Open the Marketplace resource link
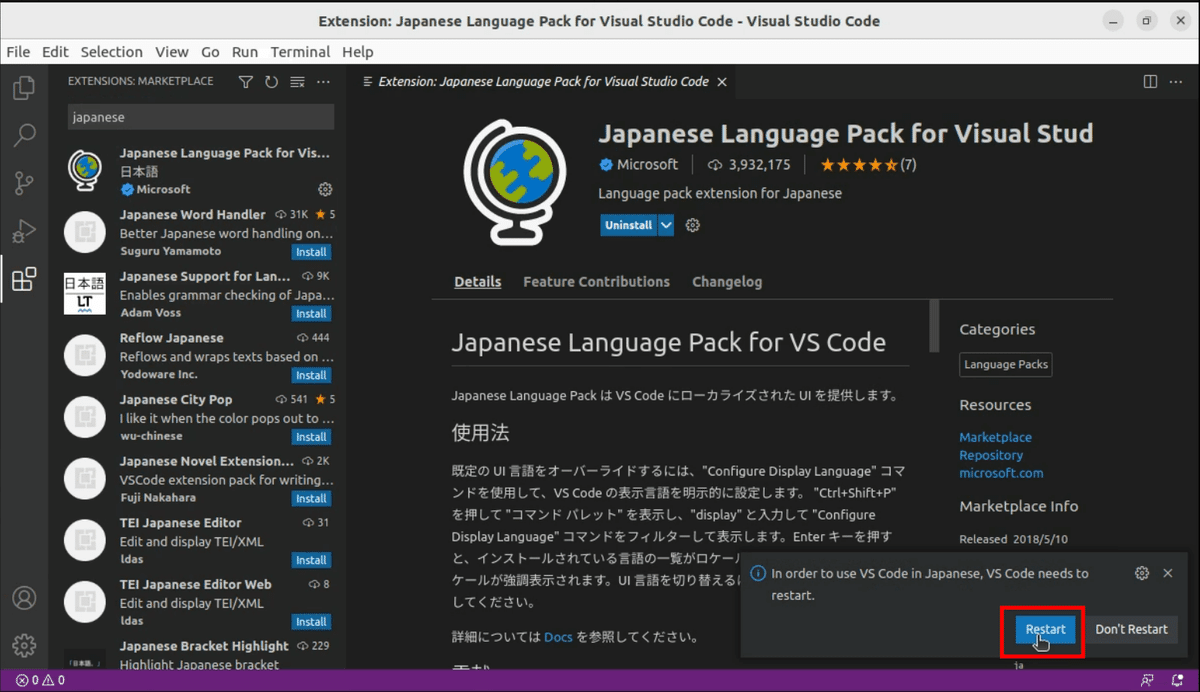This screenshot has width=1200, height=692. click(995, 437)
